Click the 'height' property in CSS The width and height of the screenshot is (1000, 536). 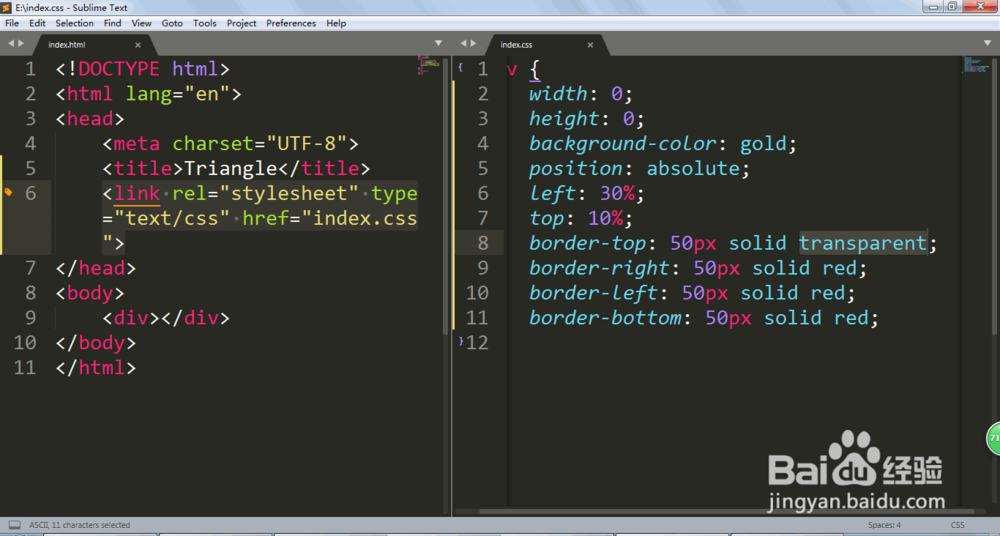tap(564, 118)
